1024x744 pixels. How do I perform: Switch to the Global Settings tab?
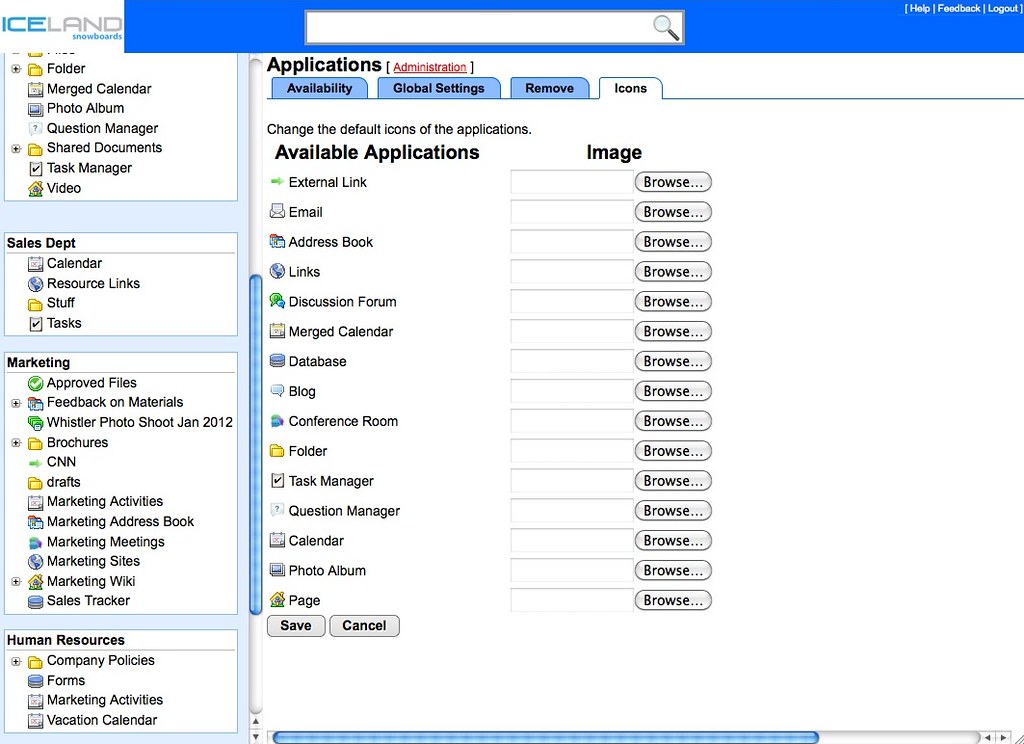point(438,88)
